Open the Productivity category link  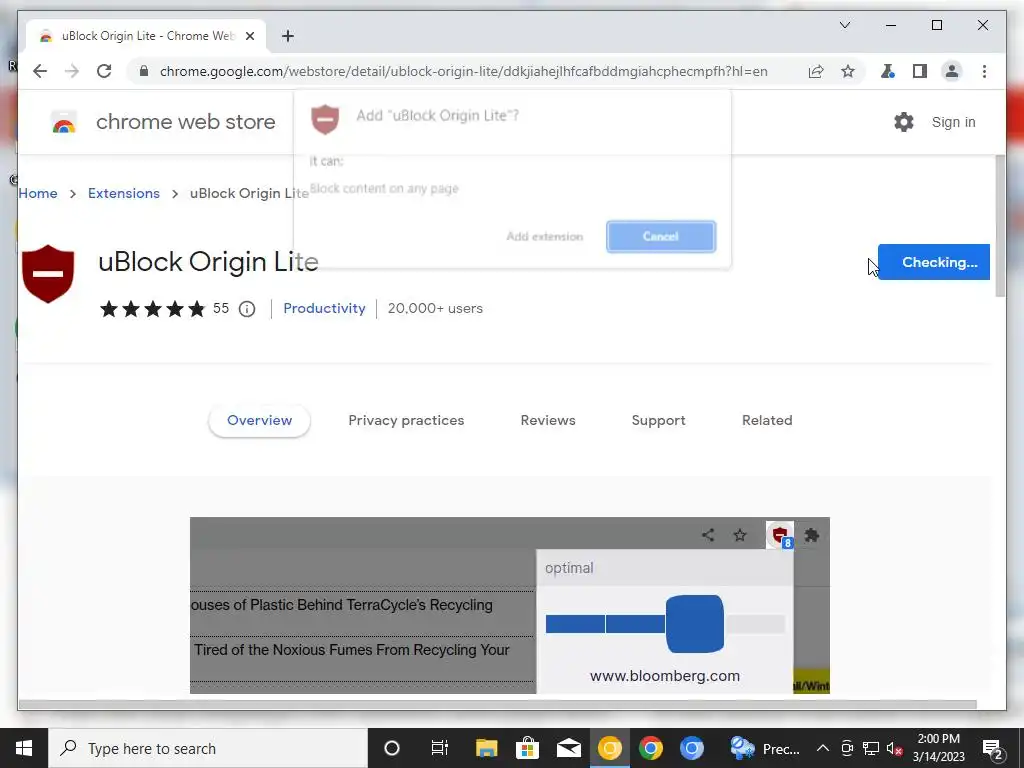(324, 308)
